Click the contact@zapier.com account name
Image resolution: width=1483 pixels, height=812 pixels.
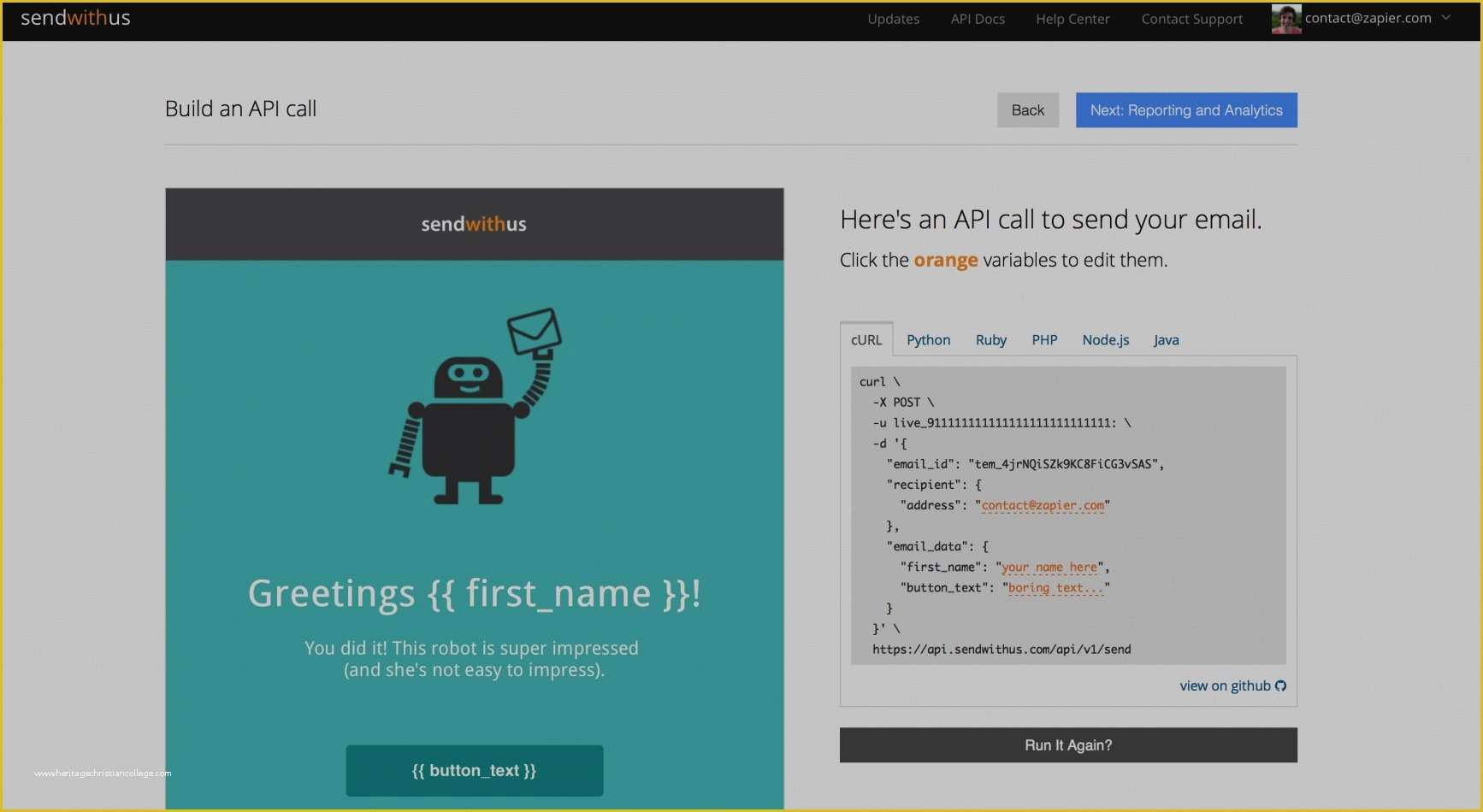point(1368,18)
